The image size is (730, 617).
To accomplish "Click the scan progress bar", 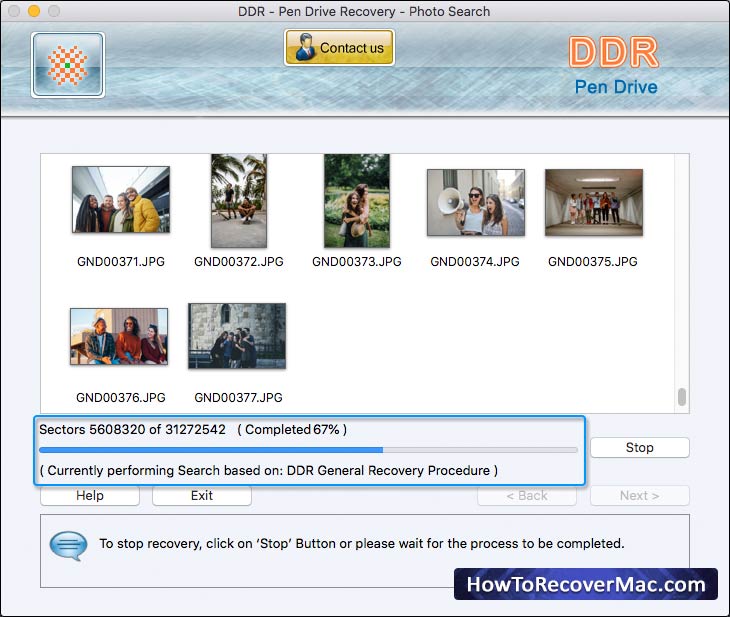I will (x=308, y=450).
